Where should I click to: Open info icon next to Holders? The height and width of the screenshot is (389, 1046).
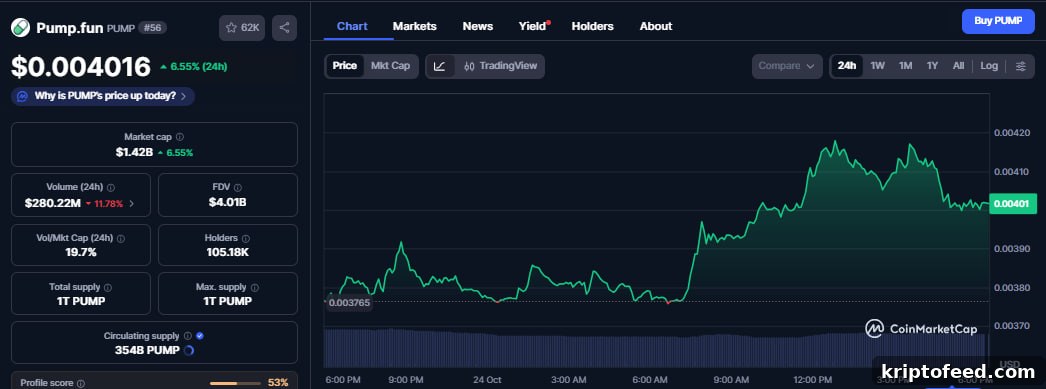tap(245, 238)
